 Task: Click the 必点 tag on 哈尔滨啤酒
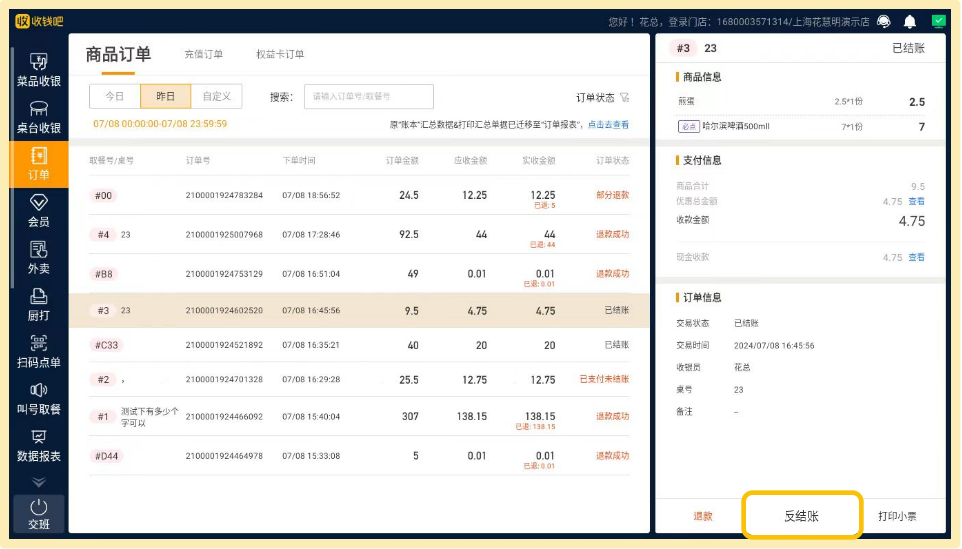[x=688, y=126]
